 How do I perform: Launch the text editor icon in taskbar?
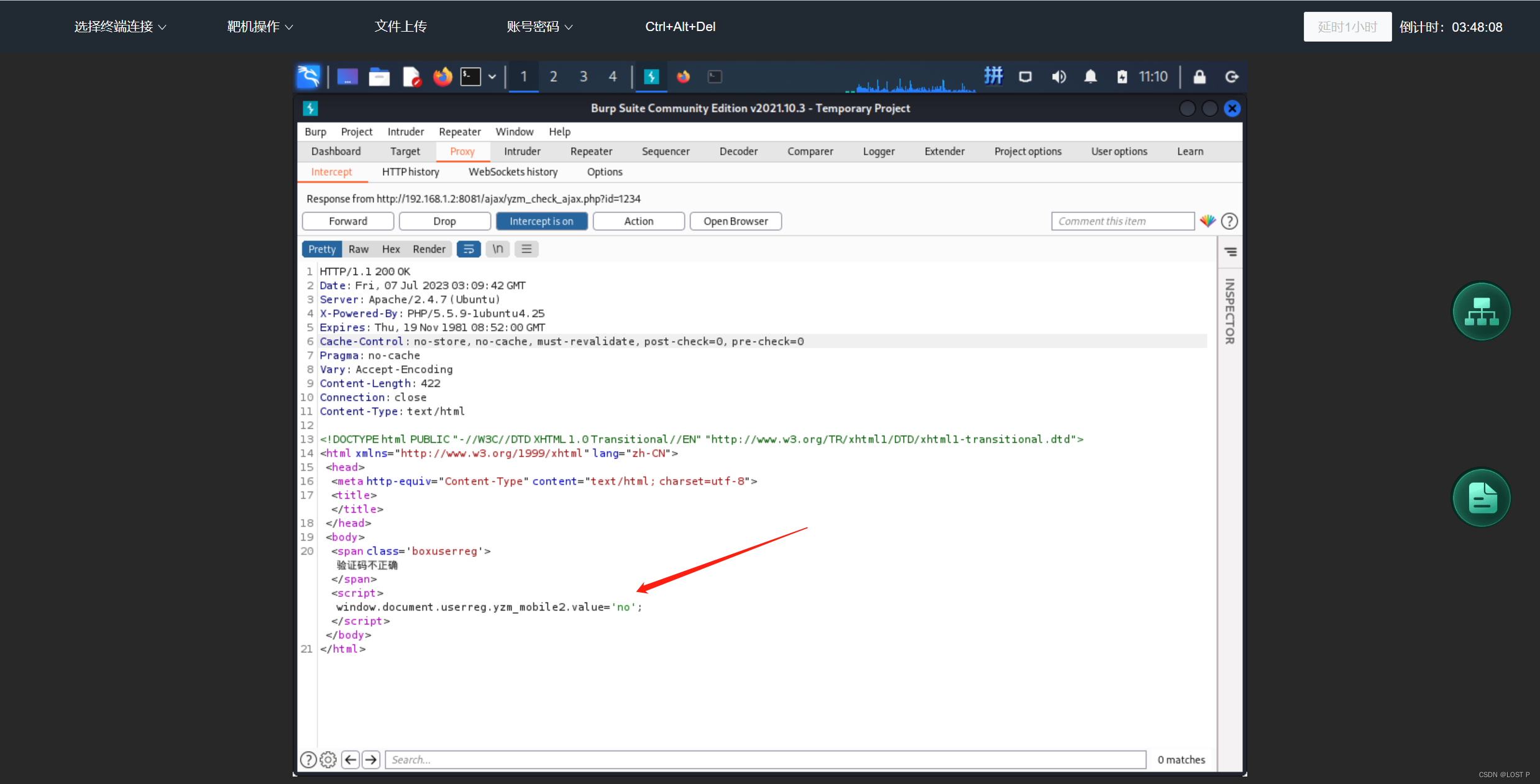point(411,76)
